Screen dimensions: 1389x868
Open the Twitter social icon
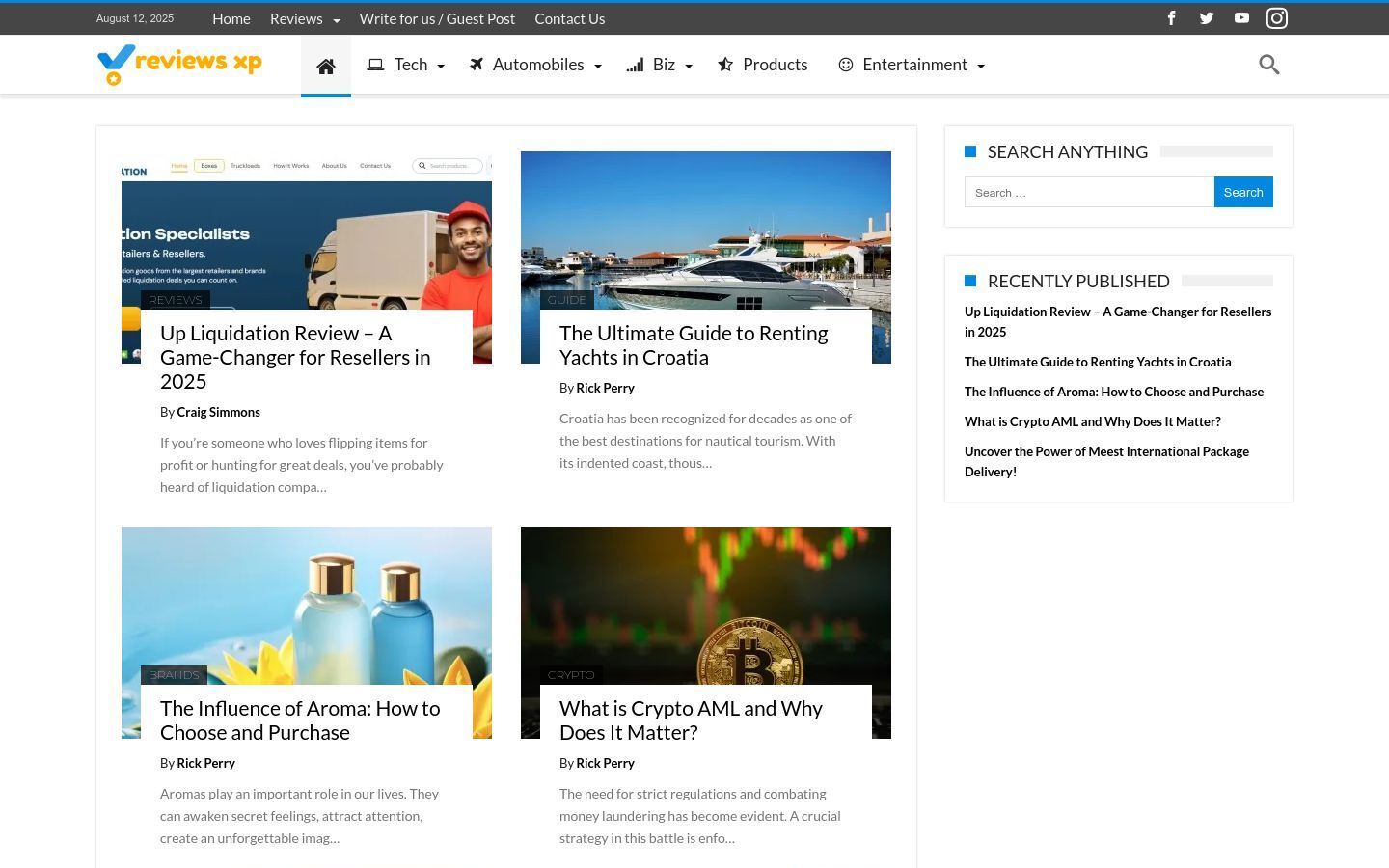[1207, 18]
